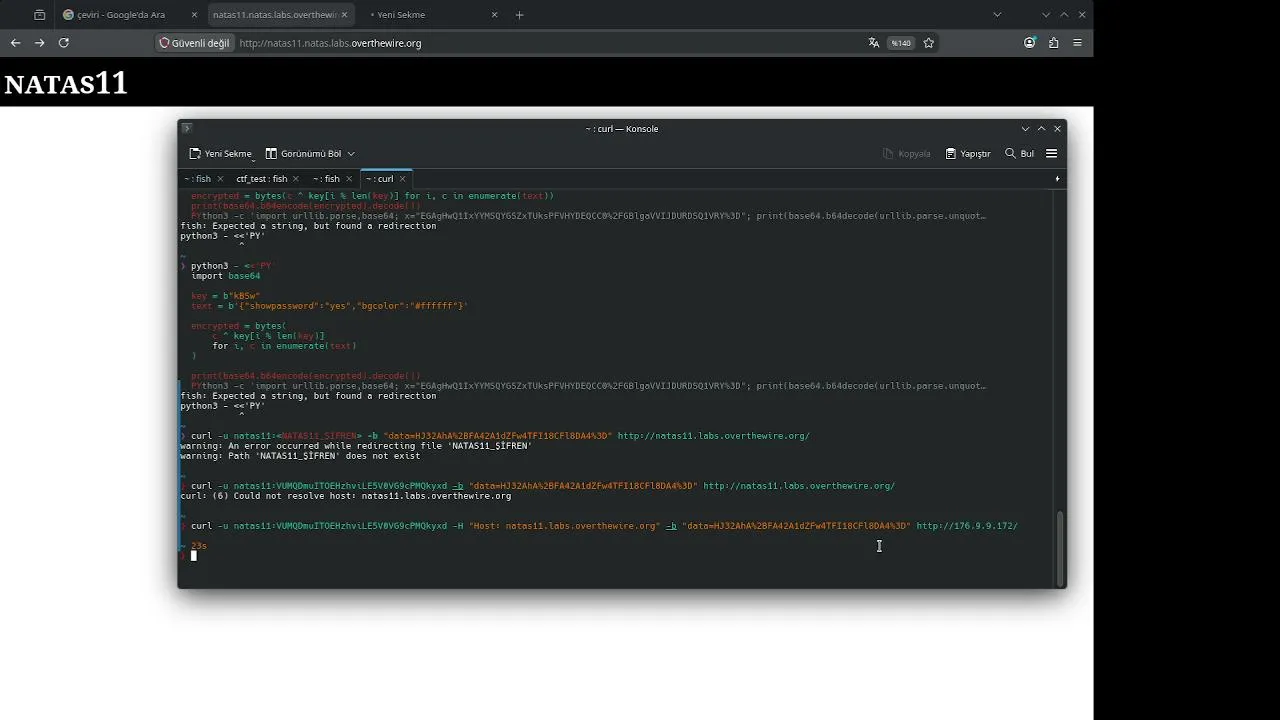Viewport: 1280px width, 720px height.
Task: Click the Yapıştır paste button in Konsole
Action: (x=968, y=153)
